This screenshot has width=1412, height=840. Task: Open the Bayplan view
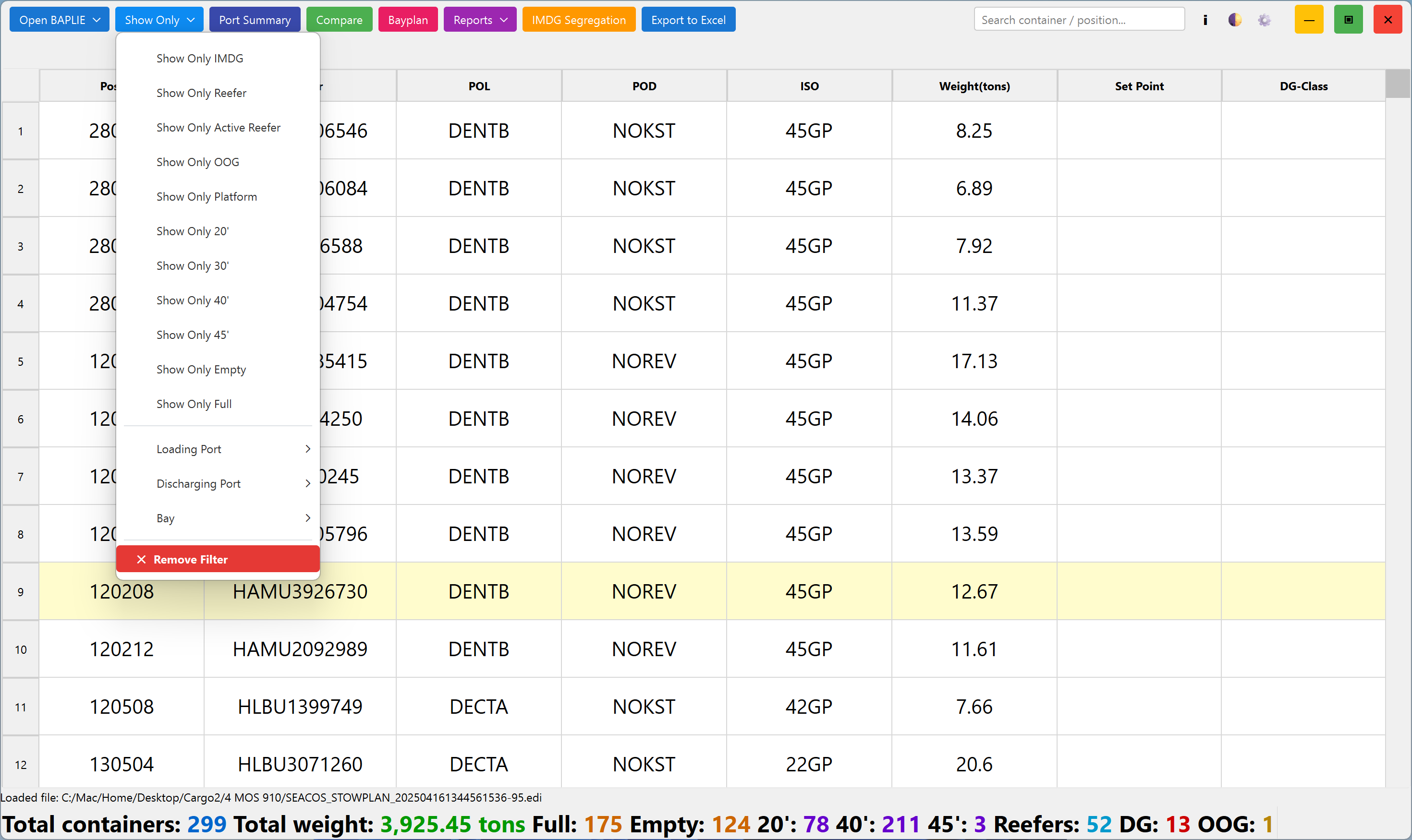coord(408,20)
